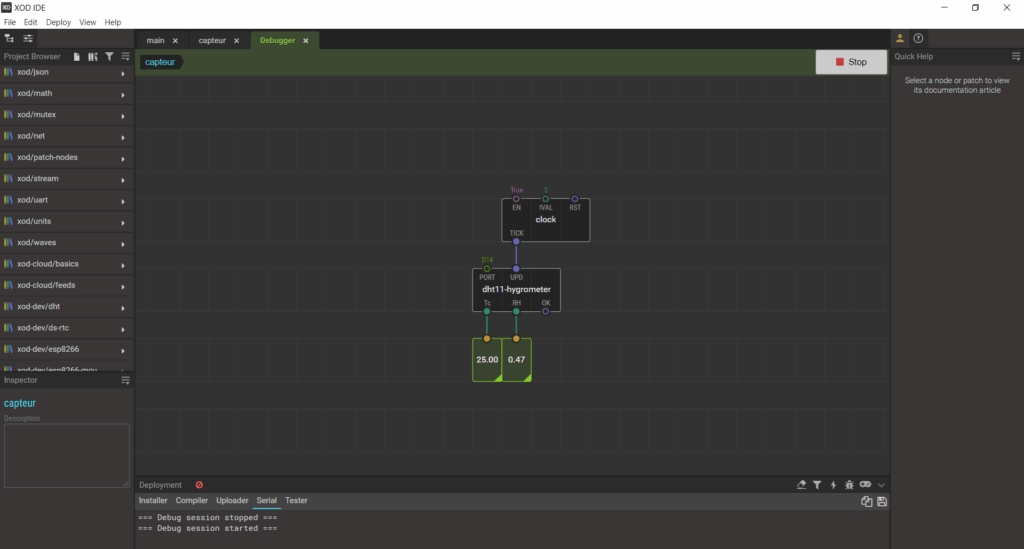Select the watch node showing 25.00
The width and height of the screenshot is (1024, 549).
pyautogui.click(x=487, y=360)
